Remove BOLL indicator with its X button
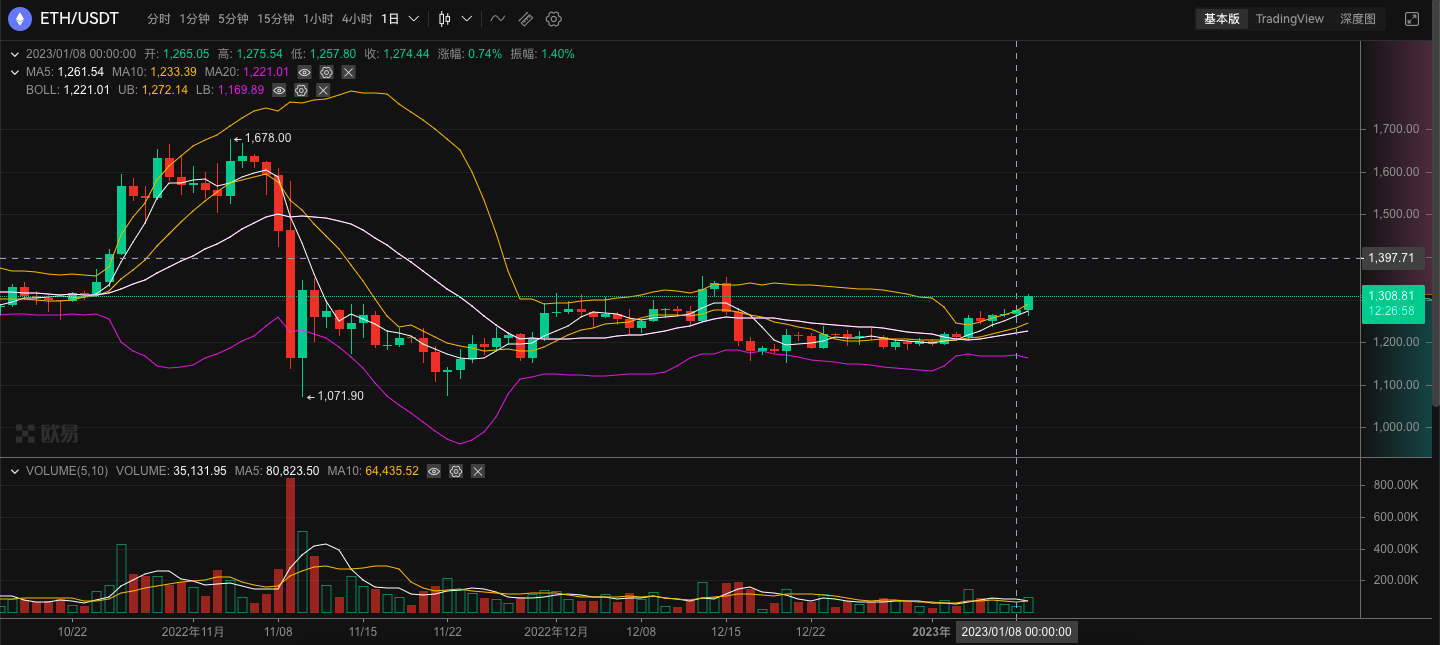Image resolution: width=1440 pixels, height=645 pixels. [323, 90]
